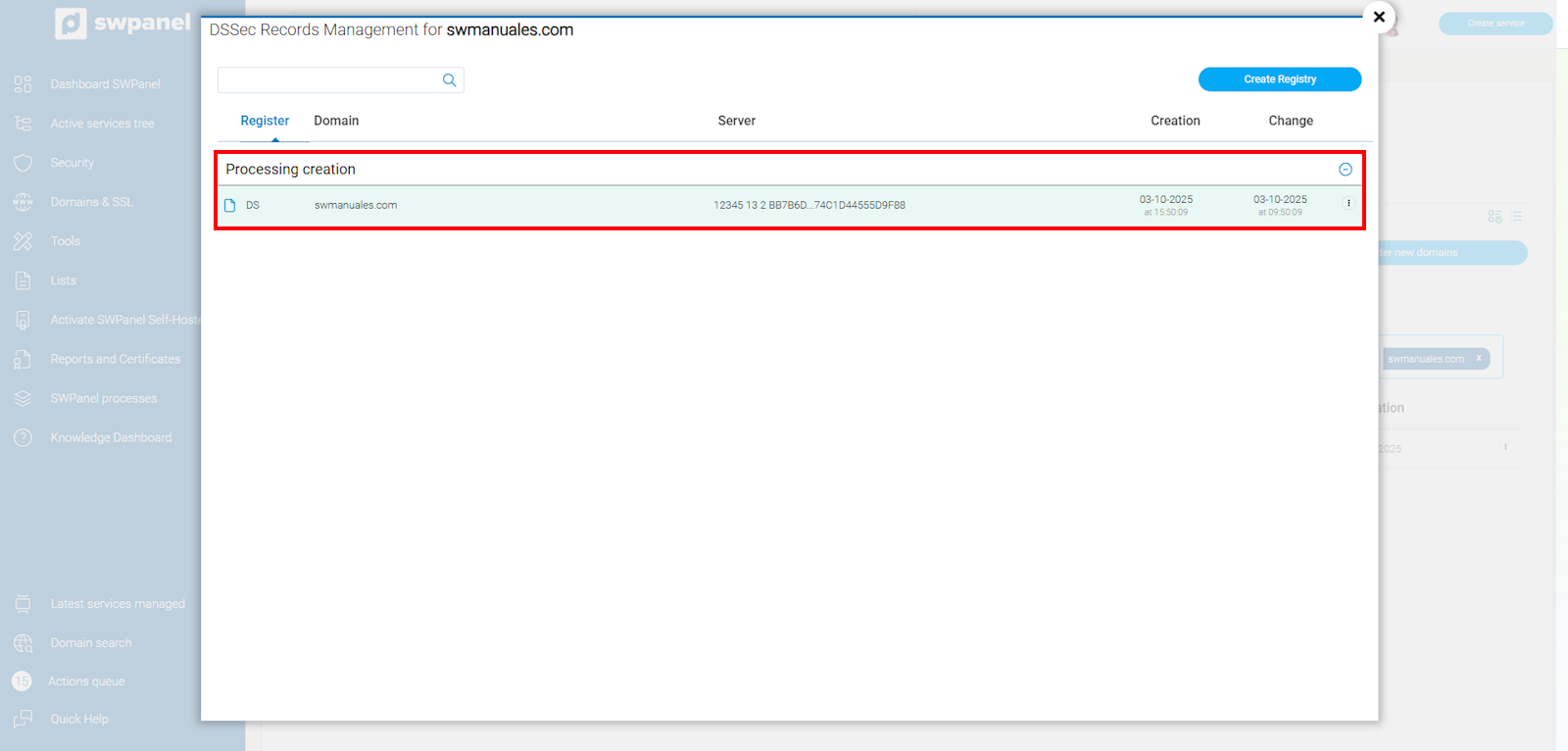Click the swpanel logo in the sidebar
Viewport: 1568px width, 751px height.
point(122,23)
